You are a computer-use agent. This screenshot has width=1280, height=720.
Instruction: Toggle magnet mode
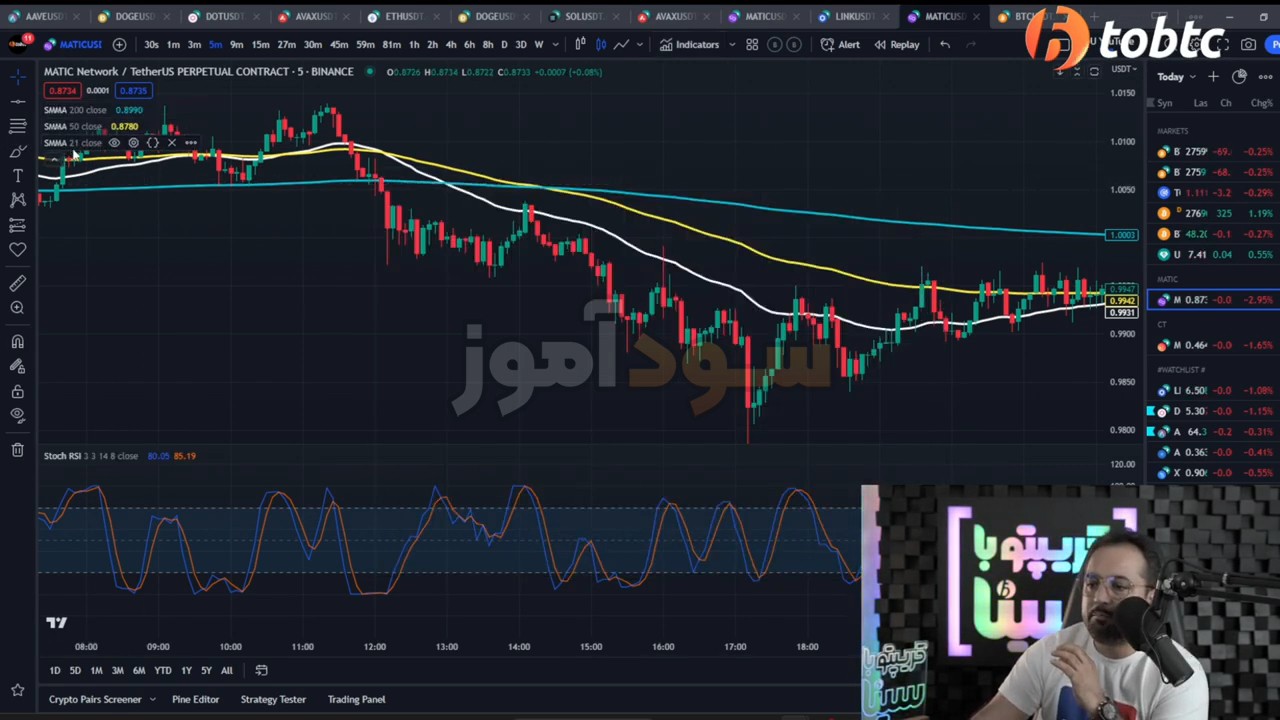click(18, 342)
